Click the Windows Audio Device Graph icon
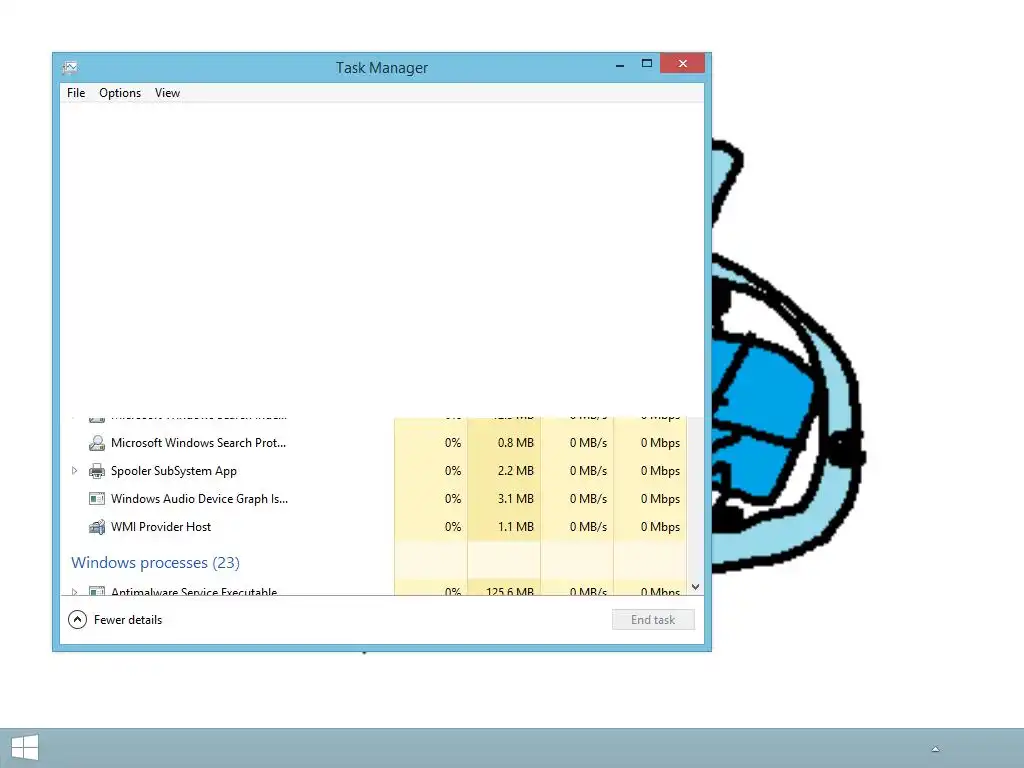Viewport: 1024px width, 768px height. tap(97, 499)
